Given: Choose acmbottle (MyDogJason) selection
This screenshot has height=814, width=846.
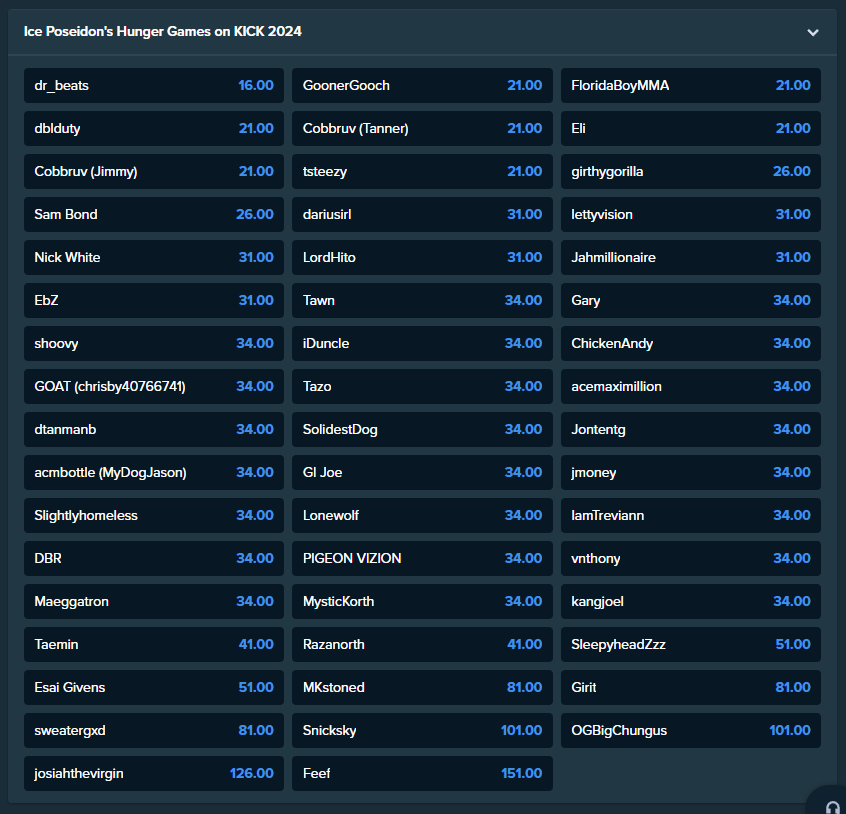Looking at the screenshot, I should [154, 473].
